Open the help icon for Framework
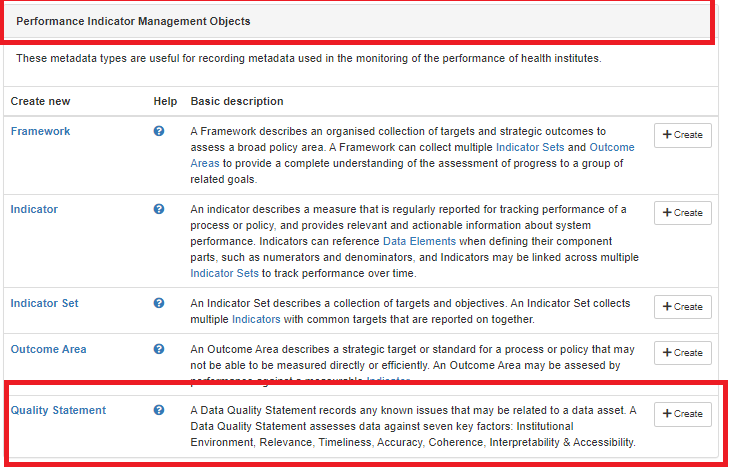 point(159,131)
